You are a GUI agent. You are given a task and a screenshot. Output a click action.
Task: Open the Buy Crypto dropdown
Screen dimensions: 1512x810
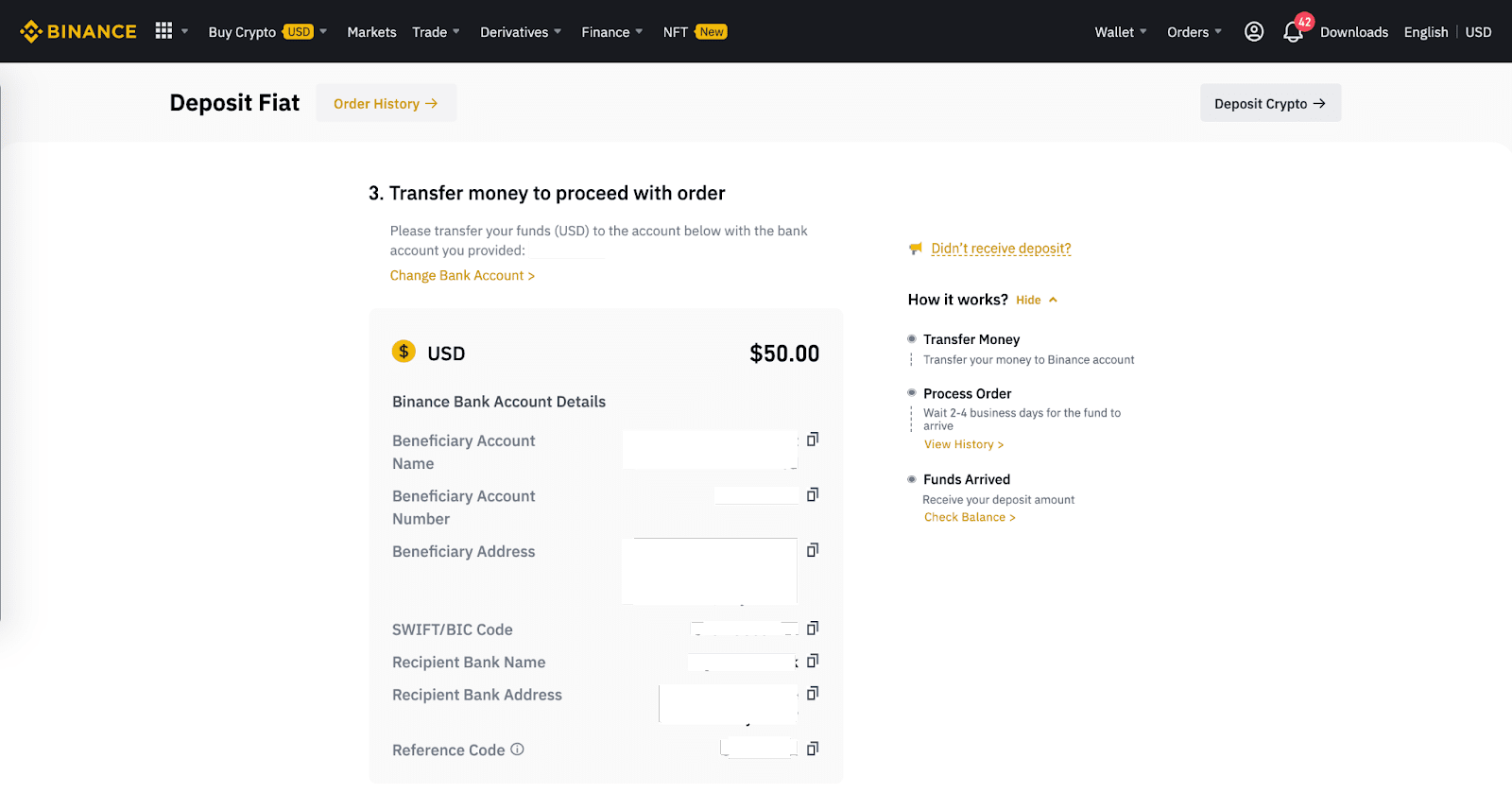click(x=266, y=32)
